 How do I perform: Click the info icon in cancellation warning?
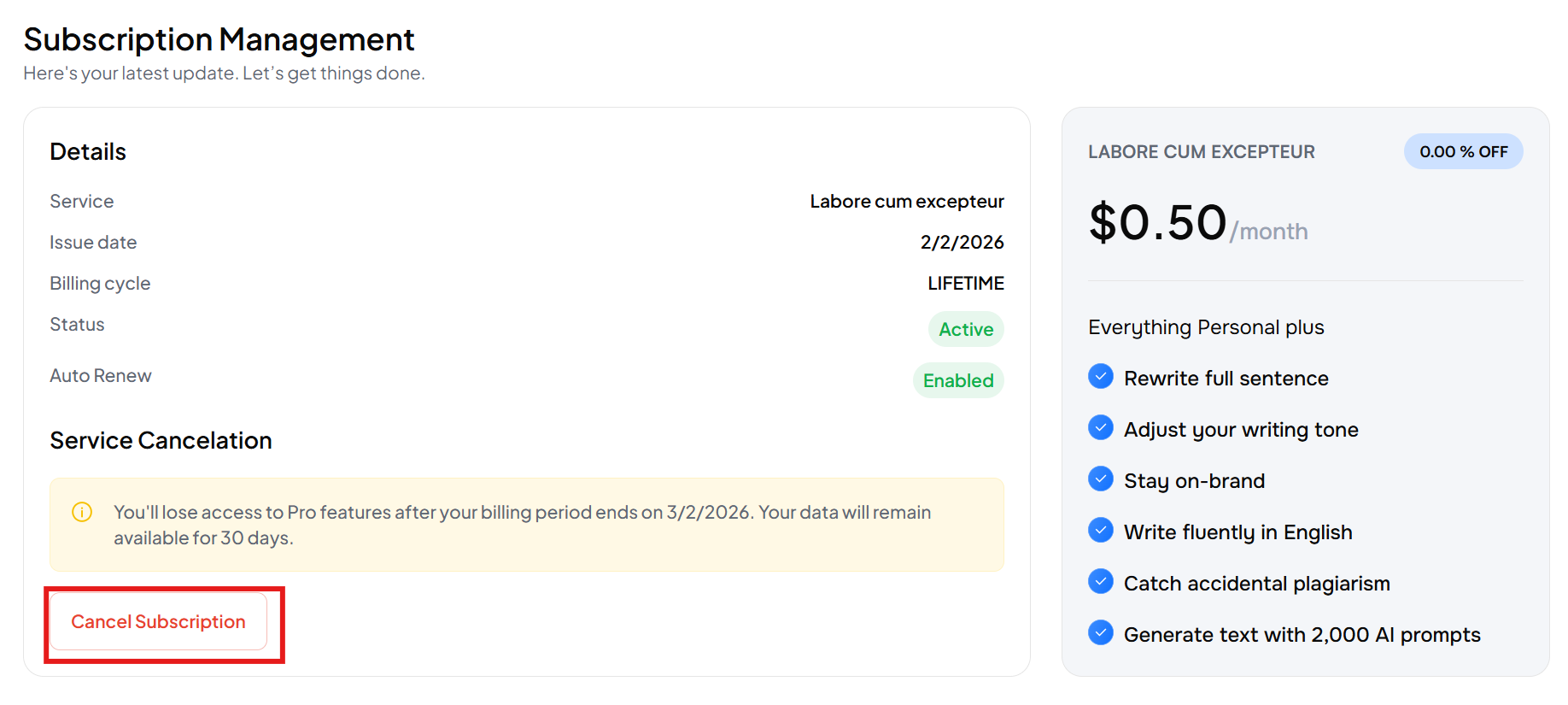[82, 512]
